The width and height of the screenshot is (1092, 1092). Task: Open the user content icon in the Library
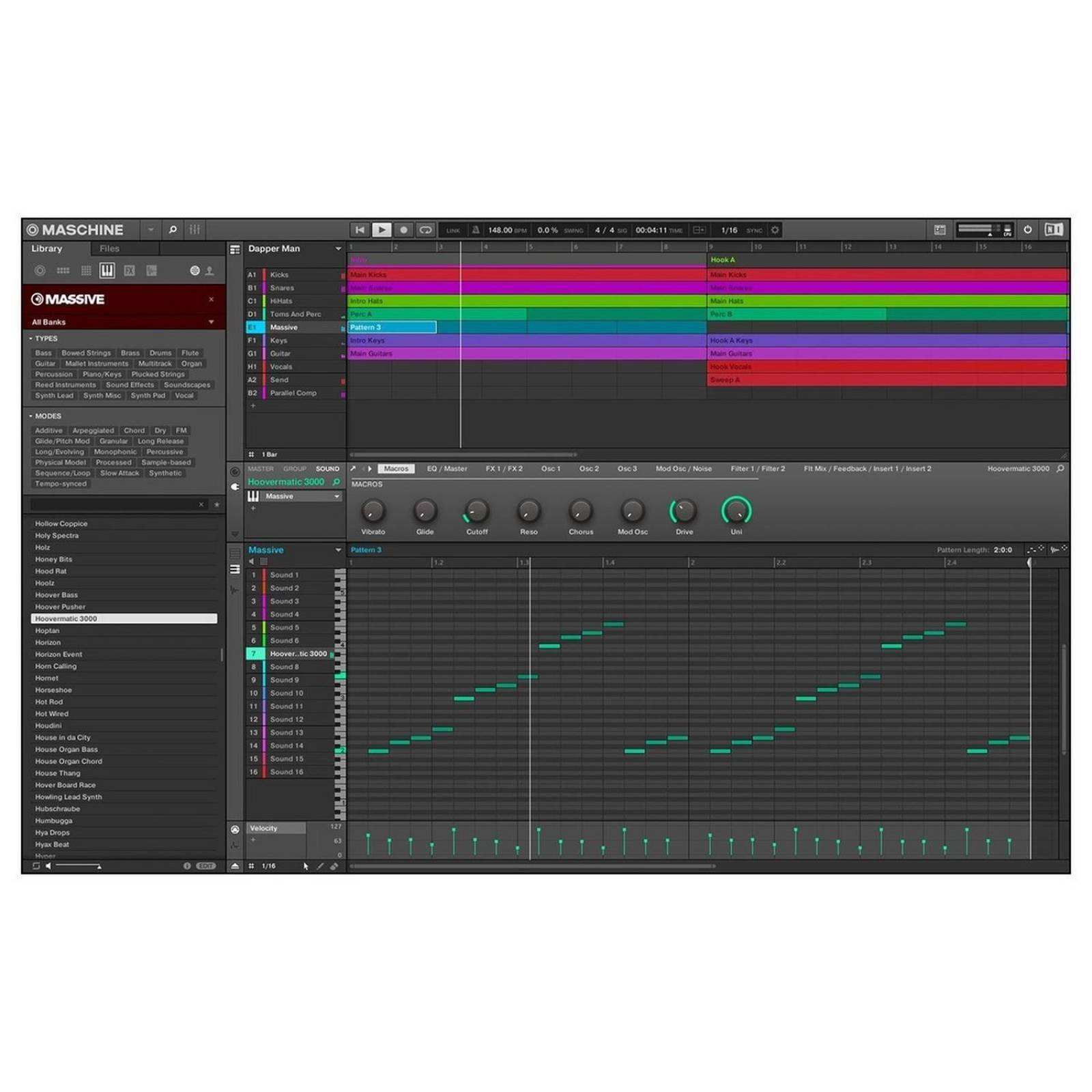click(x=211, y=270)
